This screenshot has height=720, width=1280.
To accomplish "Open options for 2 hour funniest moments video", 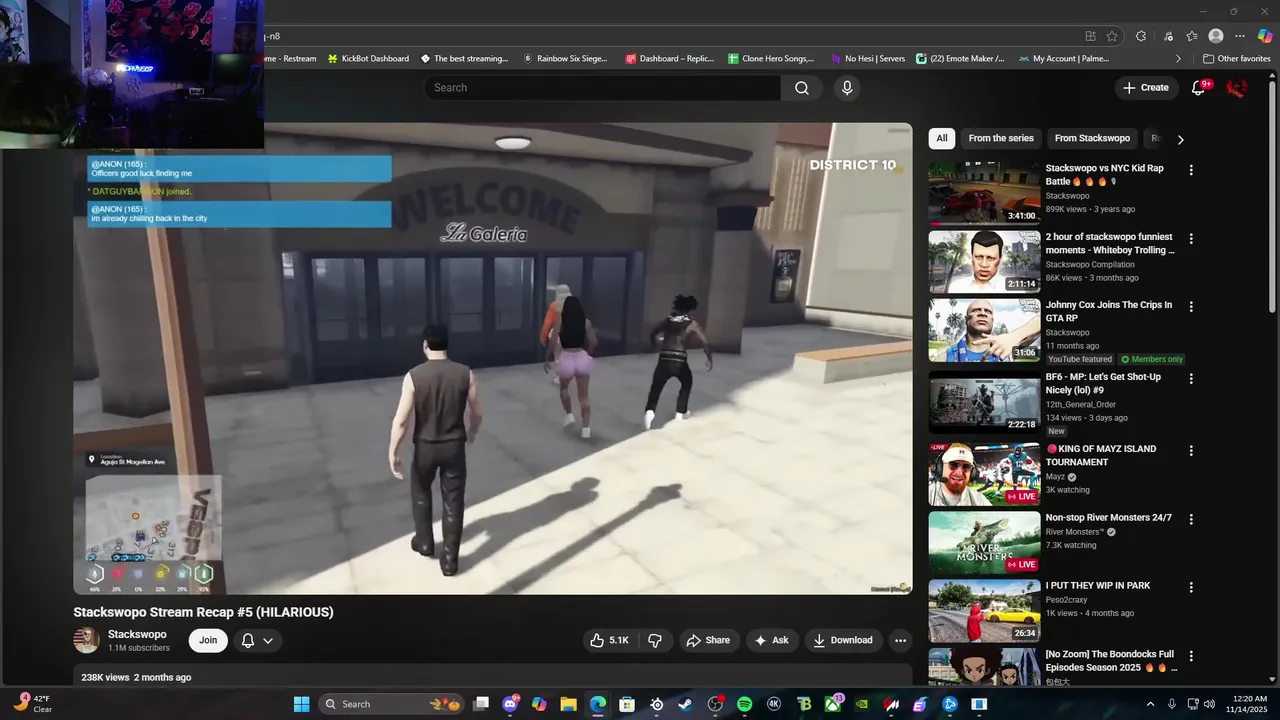I will 1191,239.
